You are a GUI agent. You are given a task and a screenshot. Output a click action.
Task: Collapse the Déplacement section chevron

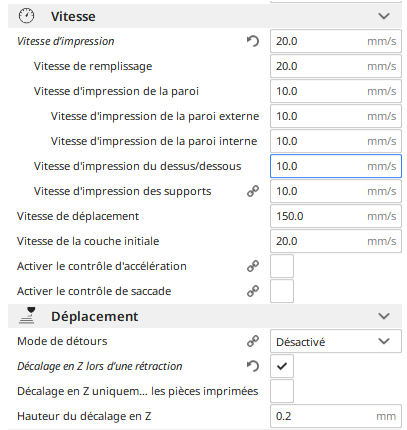(x=384, y=316)
